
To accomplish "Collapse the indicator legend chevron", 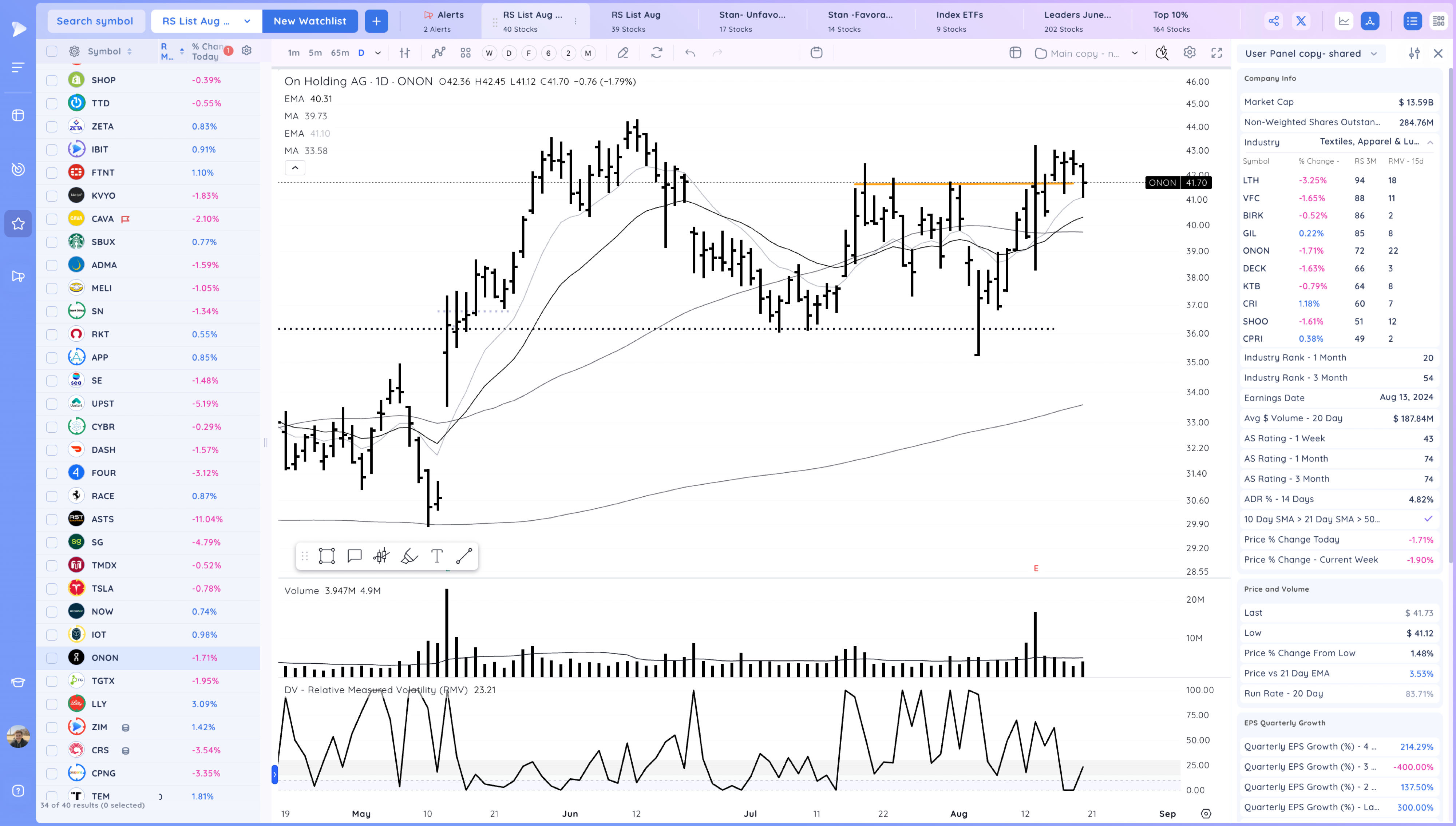I will click(294, 167).
